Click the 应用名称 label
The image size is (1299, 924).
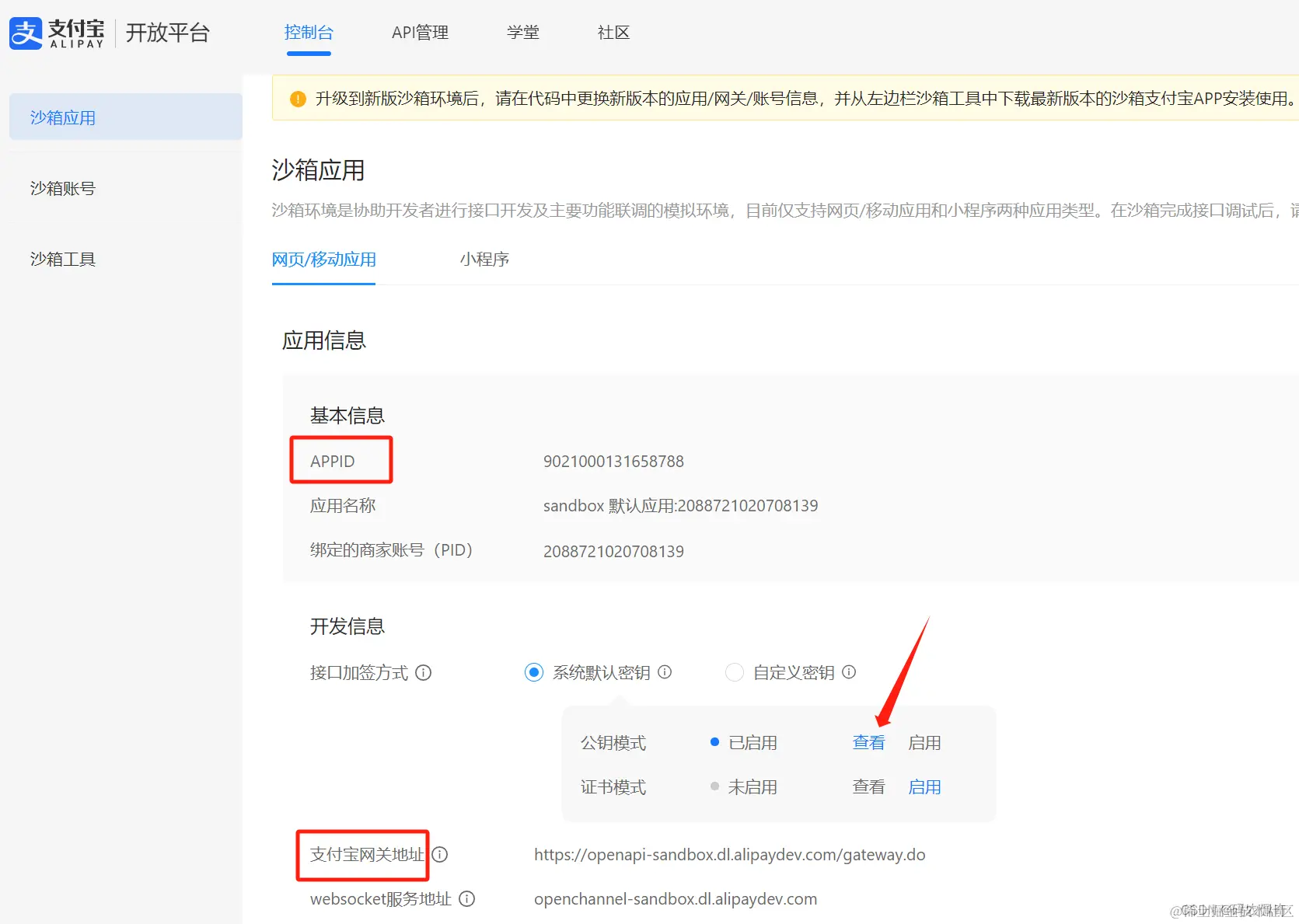coord(343,506)
